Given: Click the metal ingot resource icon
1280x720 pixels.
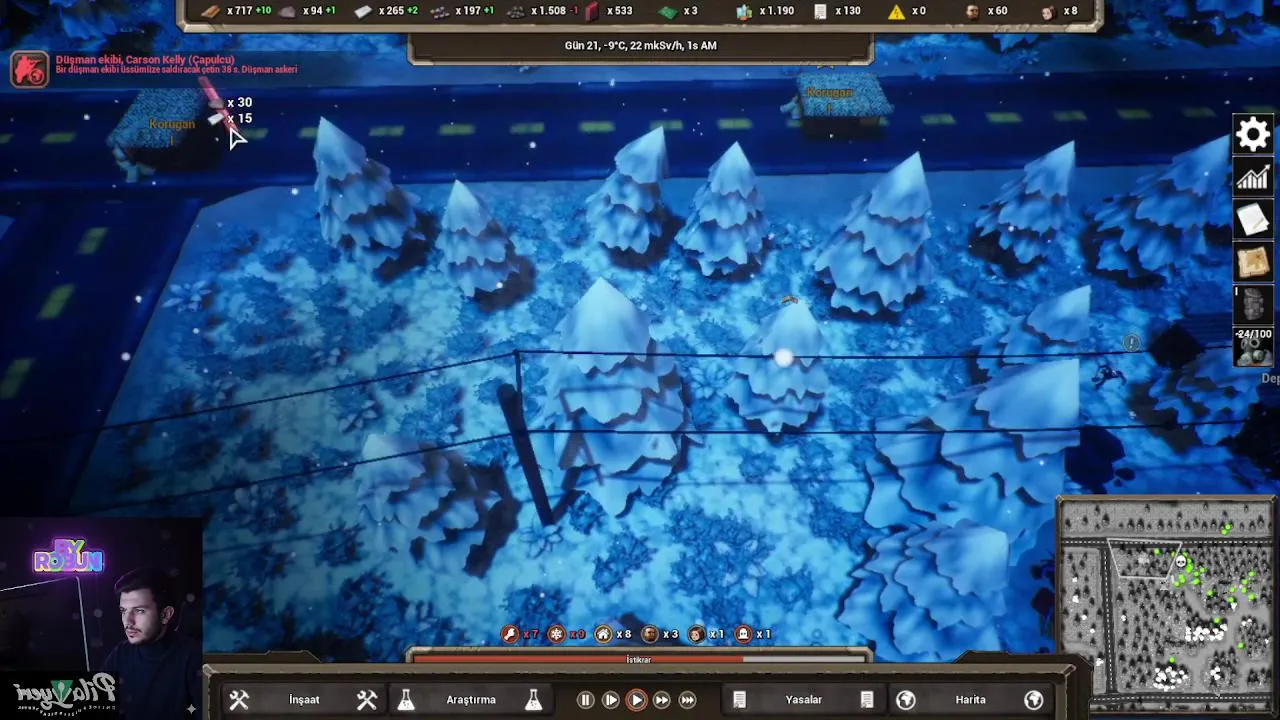Looking at the screenshot, I should tap(364, 11).
